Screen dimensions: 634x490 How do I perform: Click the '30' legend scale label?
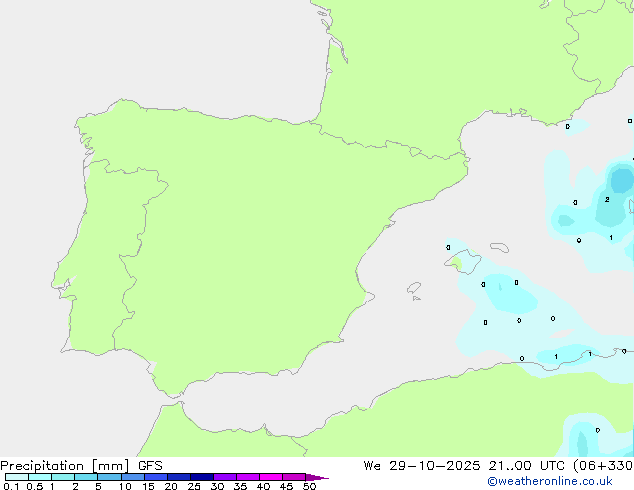coord(217,486)
